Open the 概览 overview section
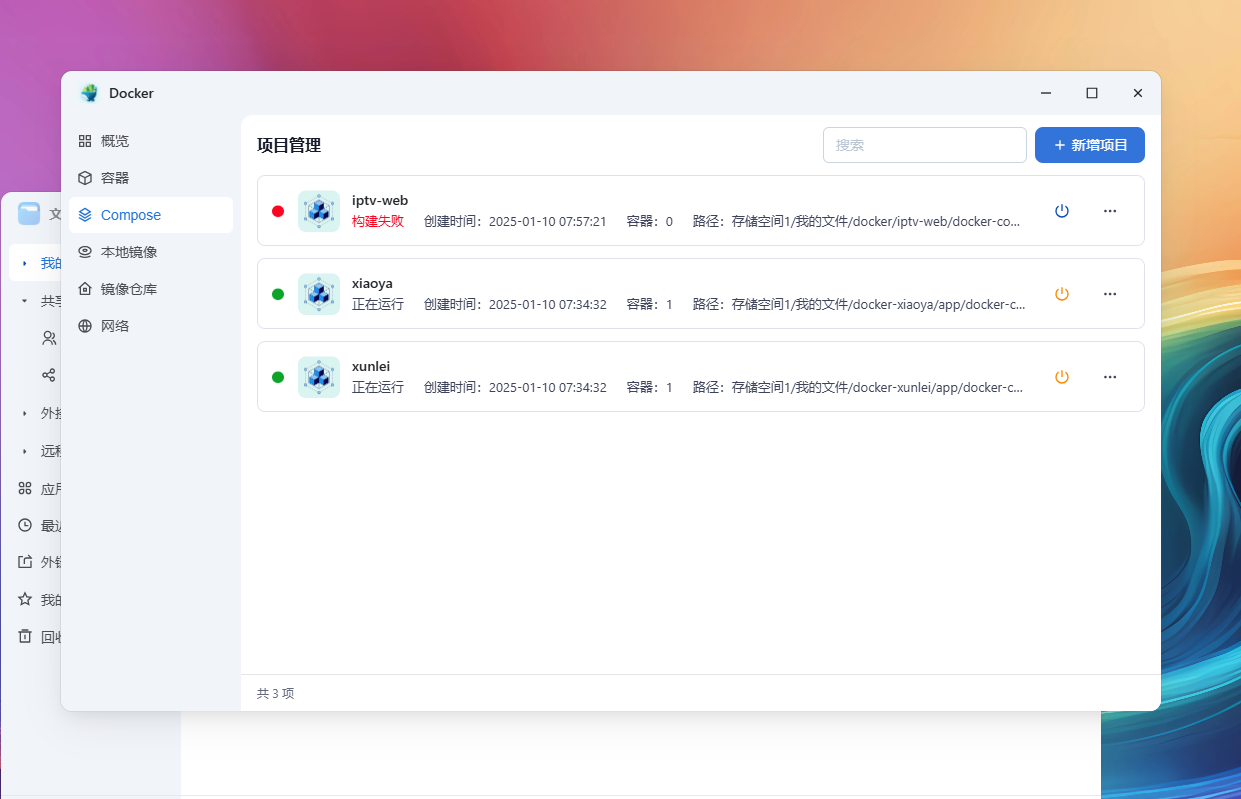Image resolution: width=1241 pixels, height=799 pixels. click(x=150, y=141)
